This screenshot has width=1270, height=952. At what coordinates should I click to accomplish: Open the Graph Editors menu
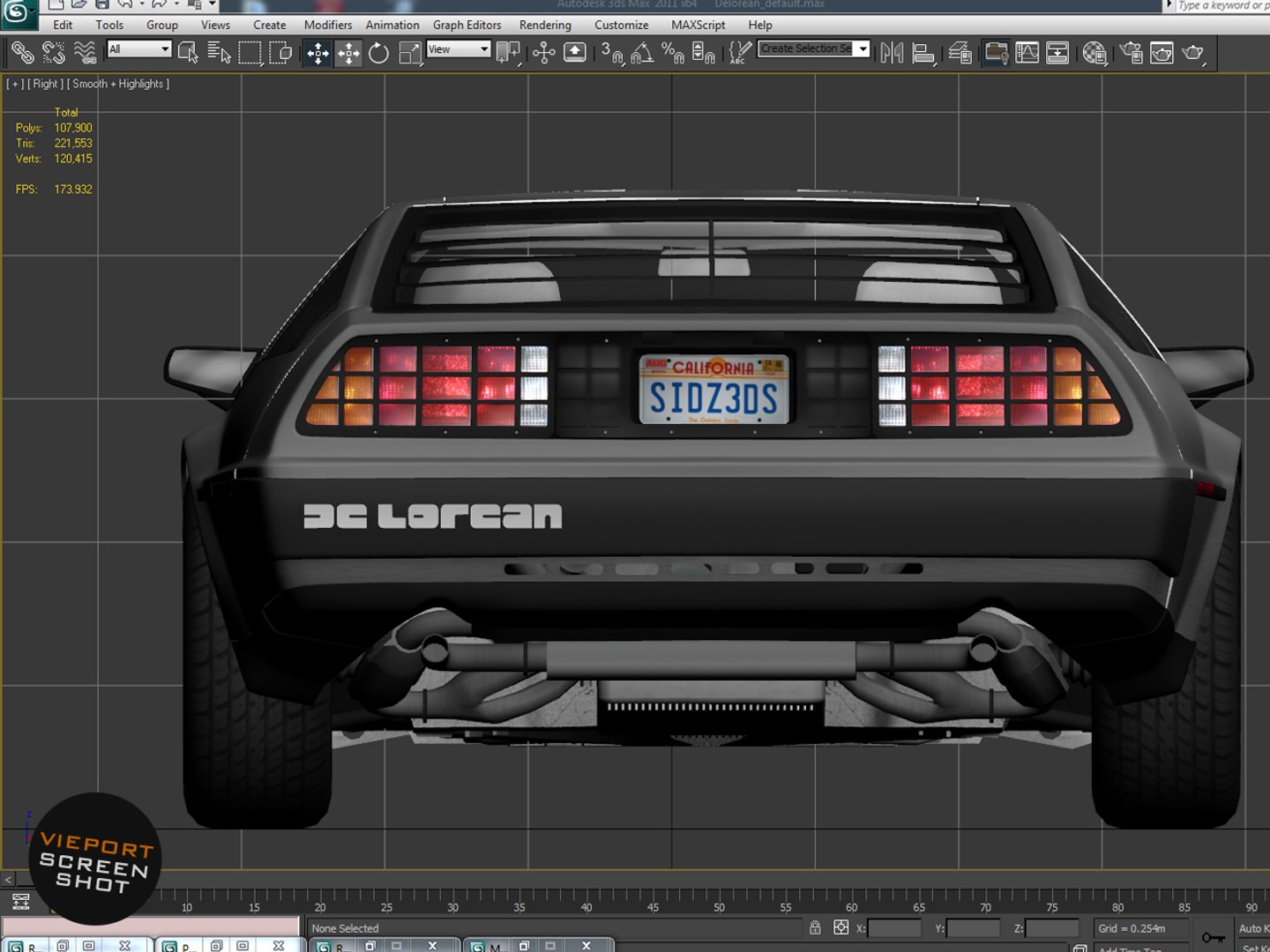(467, 25)
